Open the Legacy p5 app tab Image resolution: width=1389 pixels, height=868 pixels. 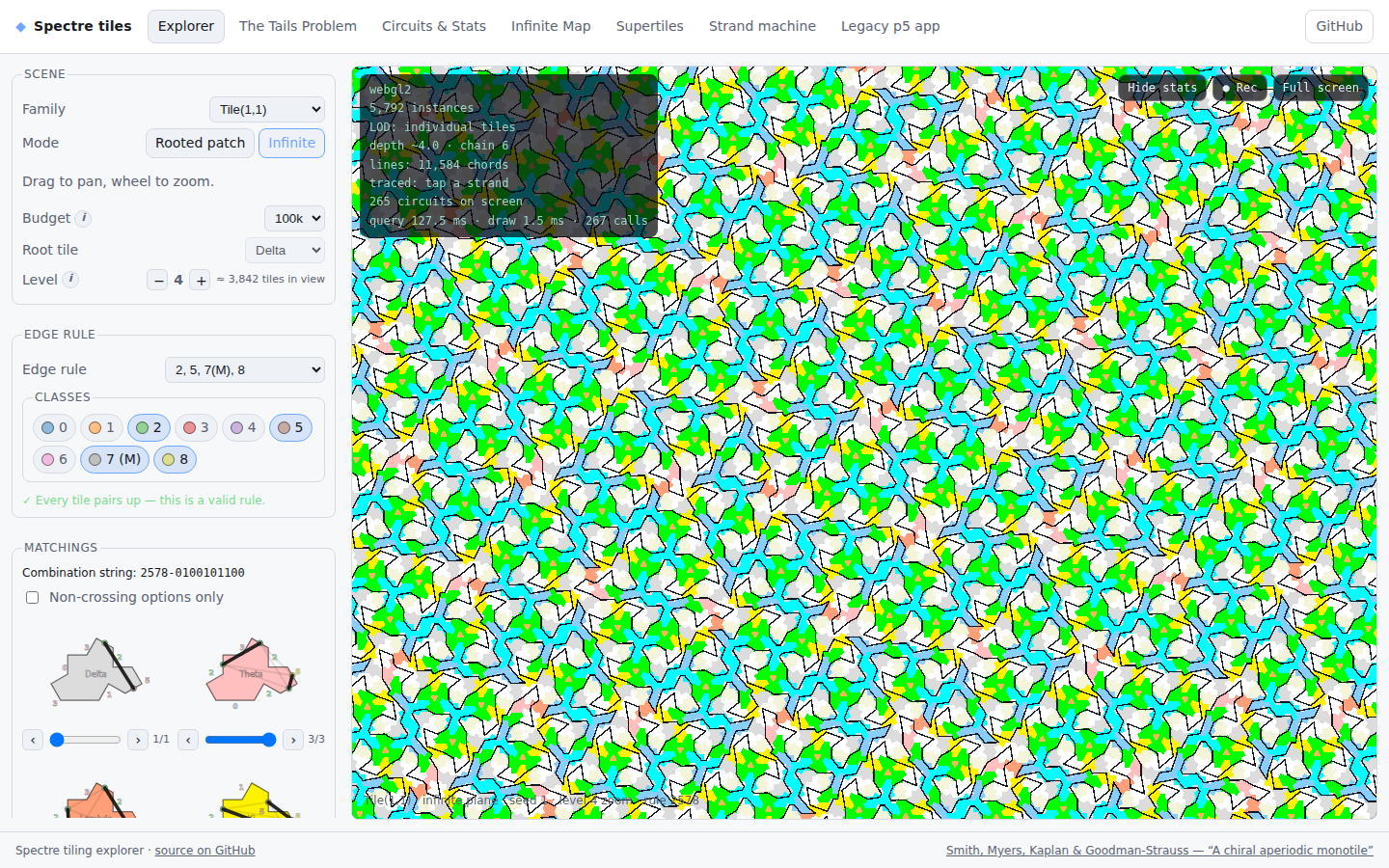890,26
